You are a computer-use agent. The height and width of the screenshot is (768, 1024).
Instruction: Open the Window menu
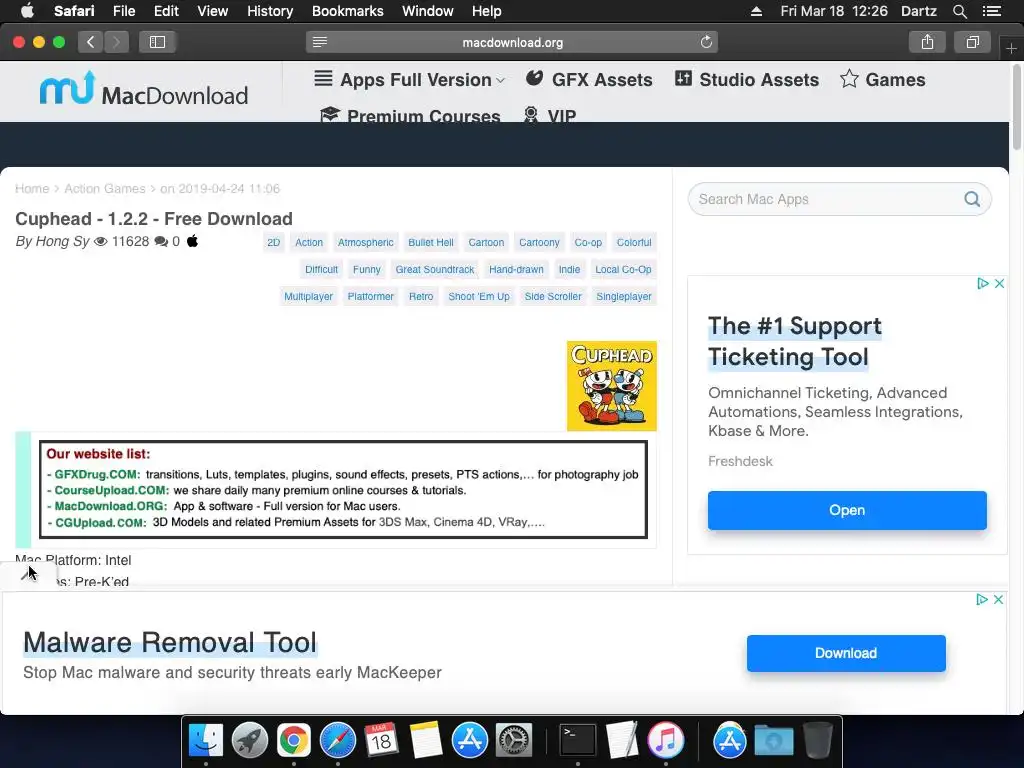click(x=427, y=11)
